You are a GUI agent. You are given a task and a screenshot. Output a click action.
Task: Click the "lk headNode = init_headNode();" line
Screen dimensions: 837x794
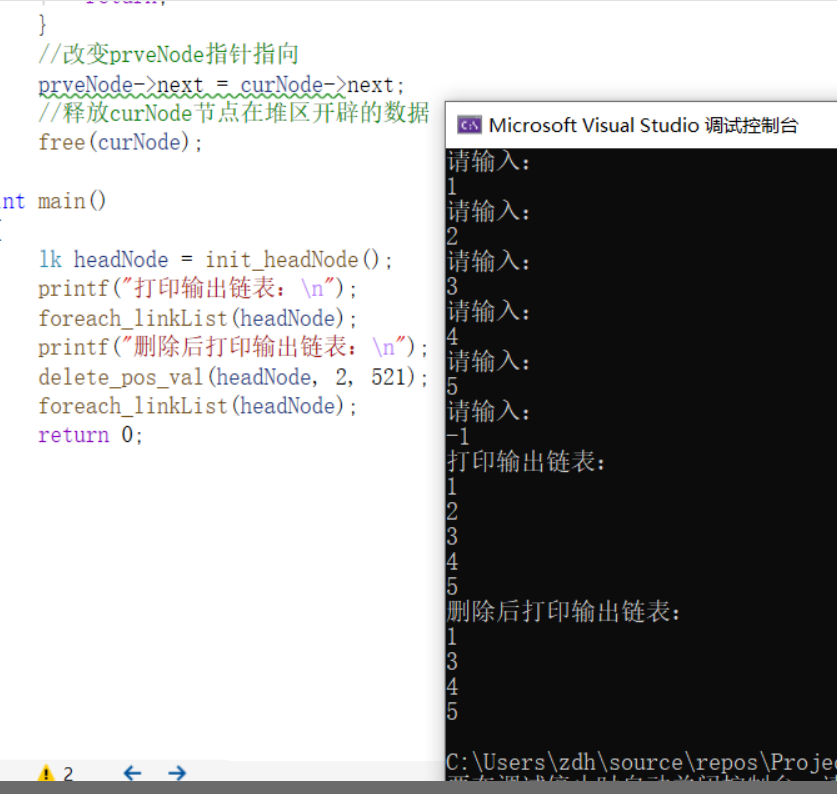click(216, 260)
